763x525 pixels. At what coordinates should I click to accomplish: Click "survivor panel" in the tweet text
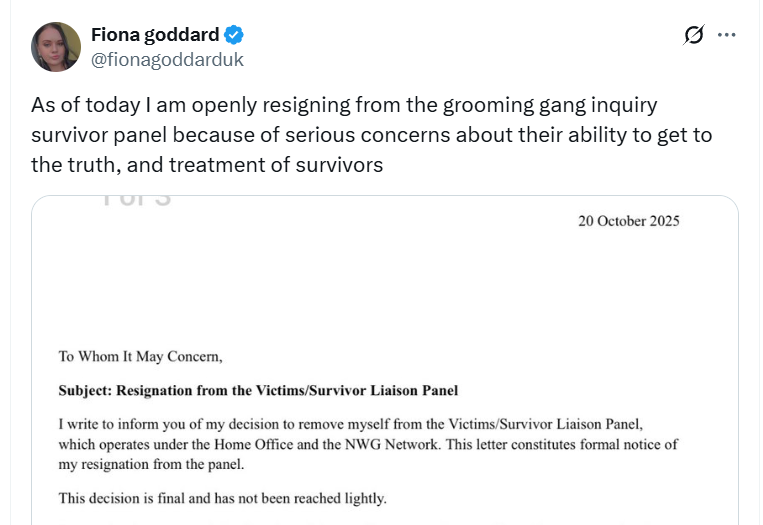click(98, 135)
